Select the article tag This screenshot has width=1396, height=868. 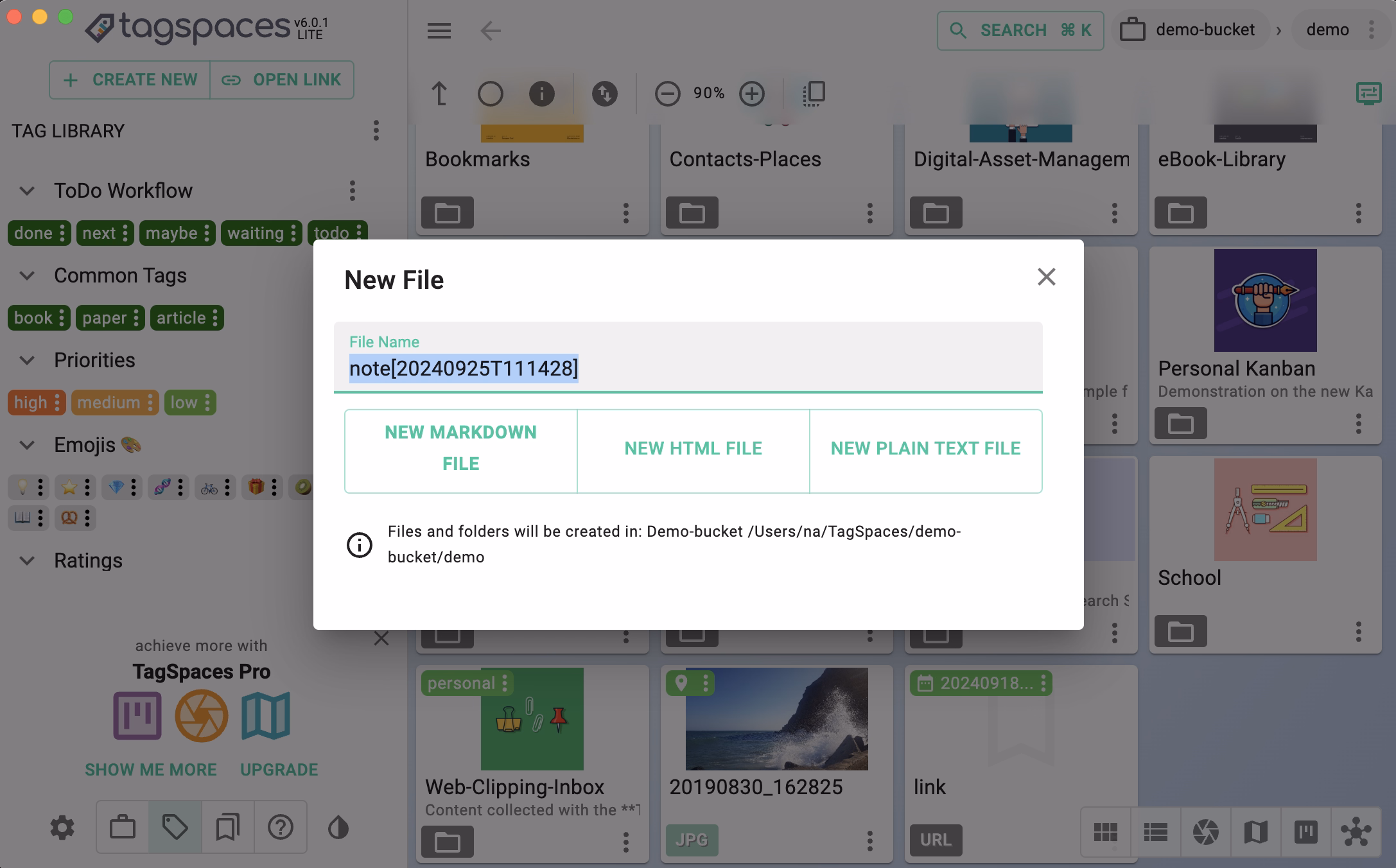click(187, 318)
